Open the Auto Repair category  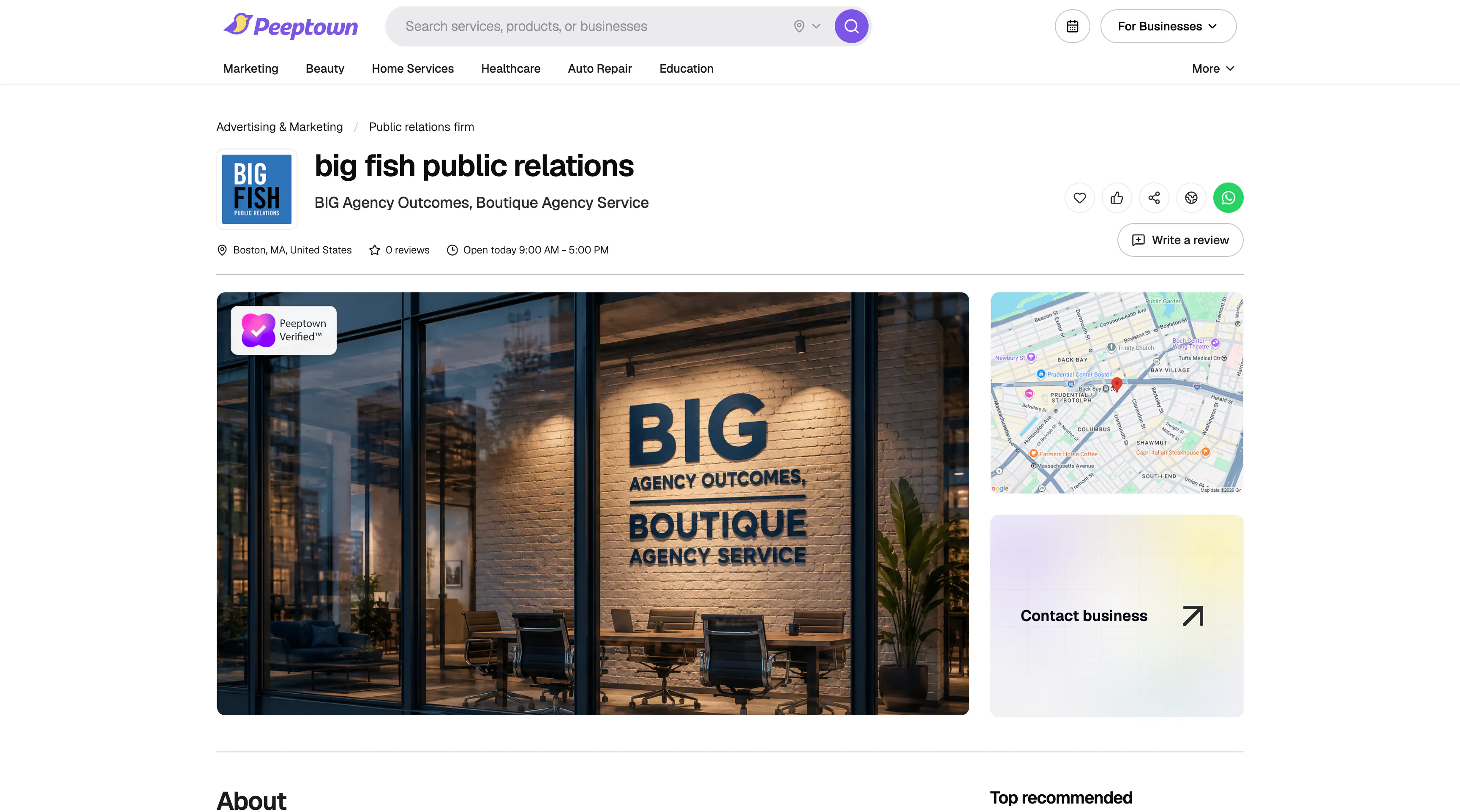pyautogui.click(x=599, y=68)
